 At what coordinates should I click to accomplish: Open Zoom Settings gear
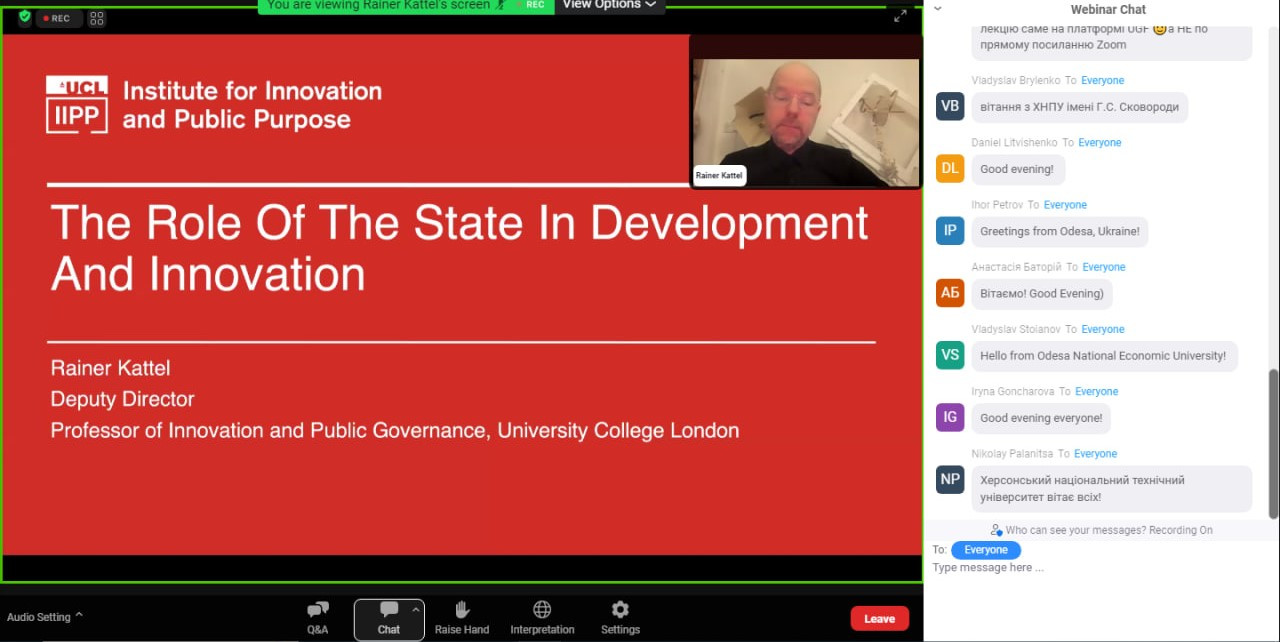[x=620, y=618]
